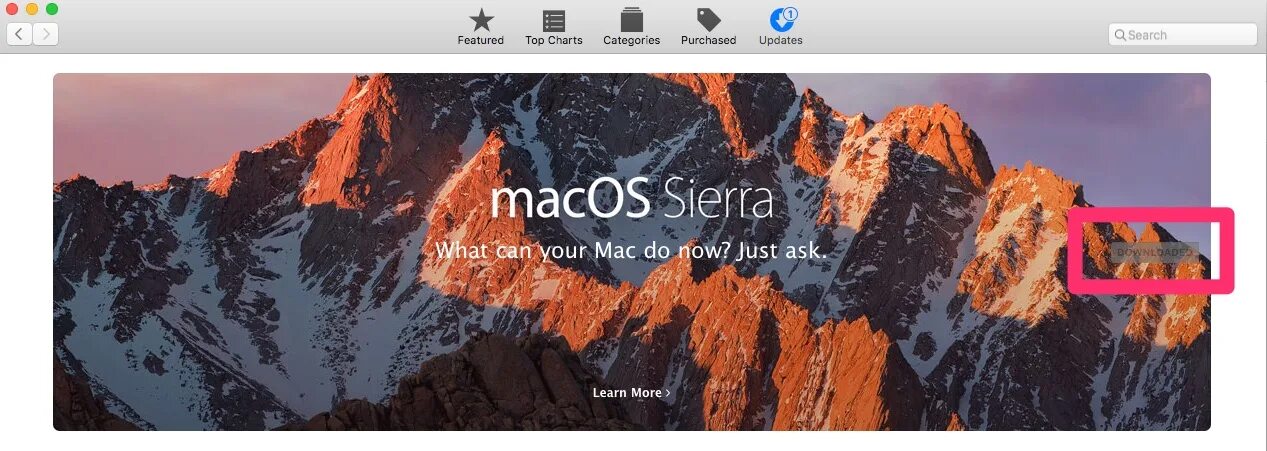
Task: Follow the Learn More link
Action: (631, 393)
